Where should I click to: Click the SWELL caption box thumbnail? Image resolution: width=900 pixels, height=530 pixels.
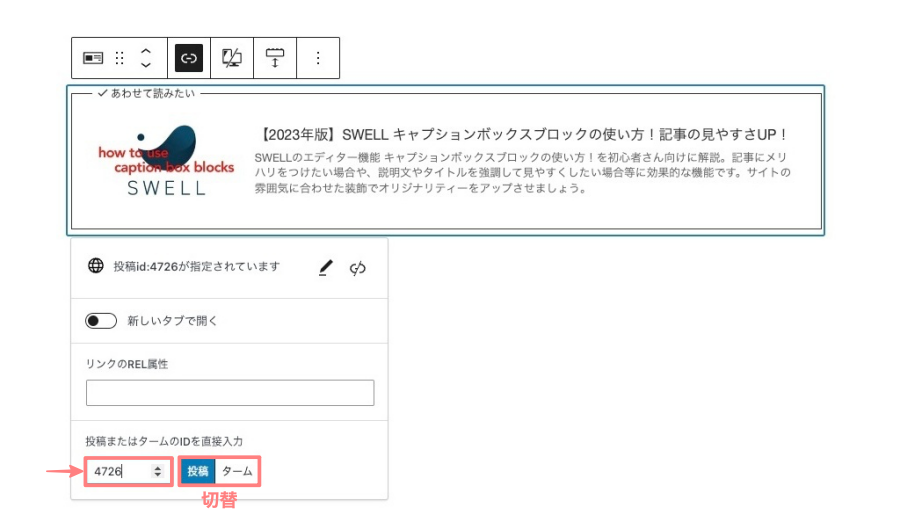(164, 160)
